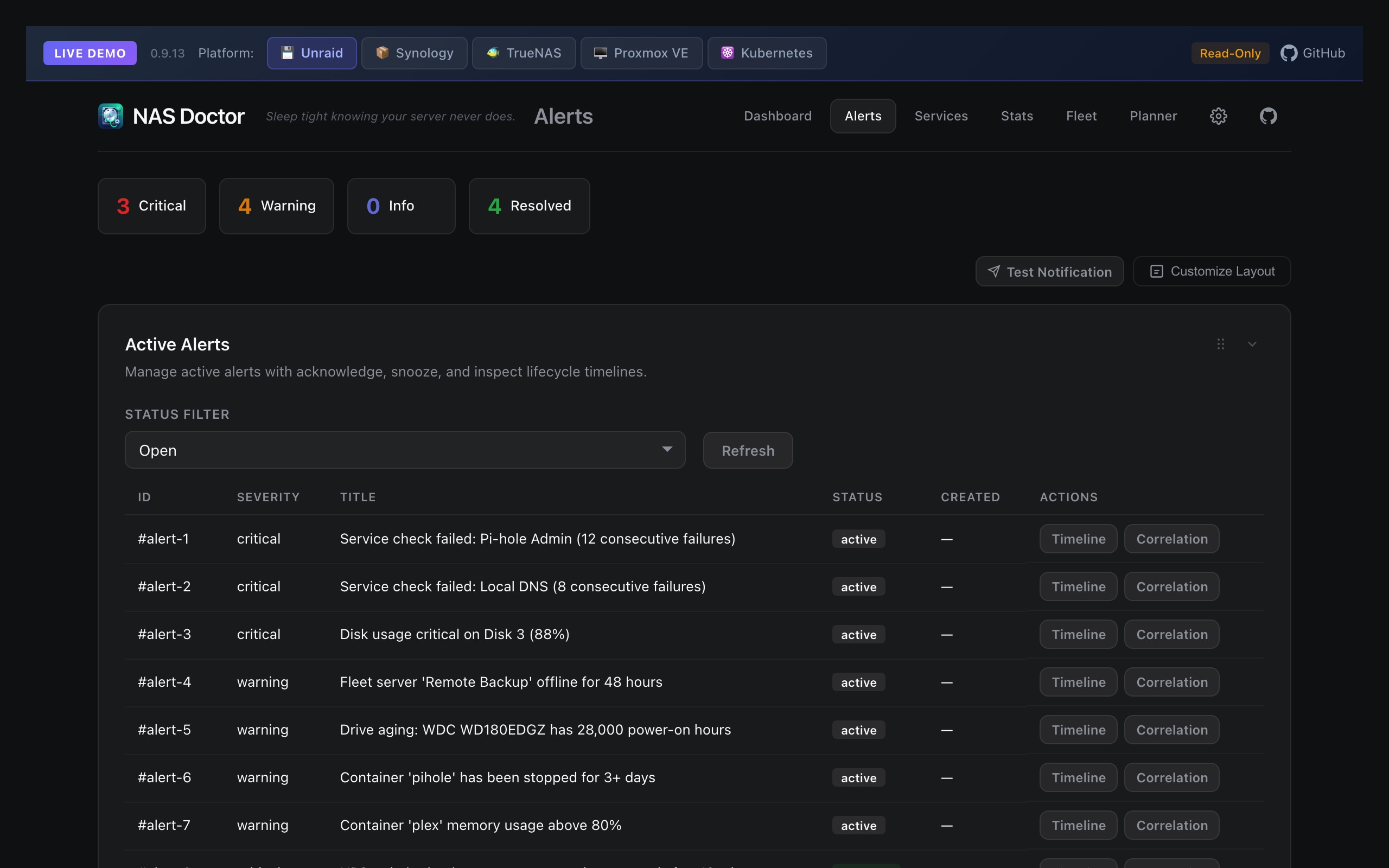1389x868 pixels.
Task: Click the Active Alerts heading
Action: [177, 344]
